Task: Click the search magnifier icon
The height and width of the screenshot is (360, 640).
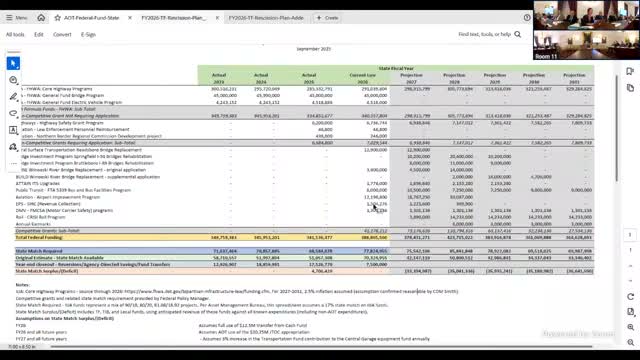Action: point(518,34)
